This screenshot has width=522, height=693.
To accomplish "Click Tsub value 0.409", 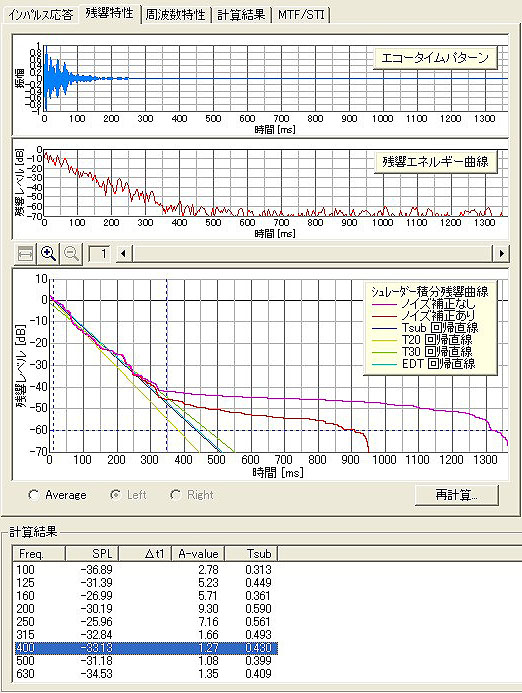I will click(259, 674).
